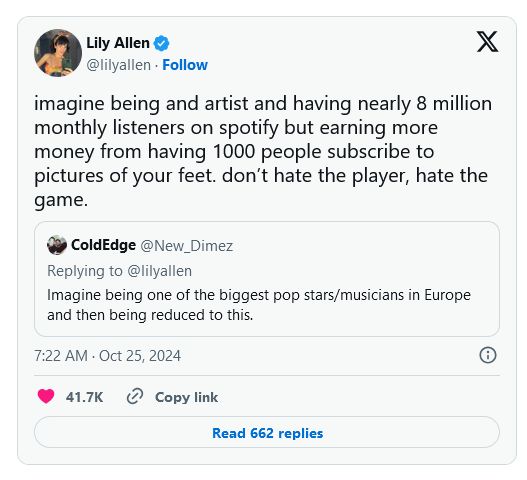Viewport: 527px width, 480px height.
Task: Open the 7:22 AM Oct 25, 2024 timestamp
Action: pos(107,356)
